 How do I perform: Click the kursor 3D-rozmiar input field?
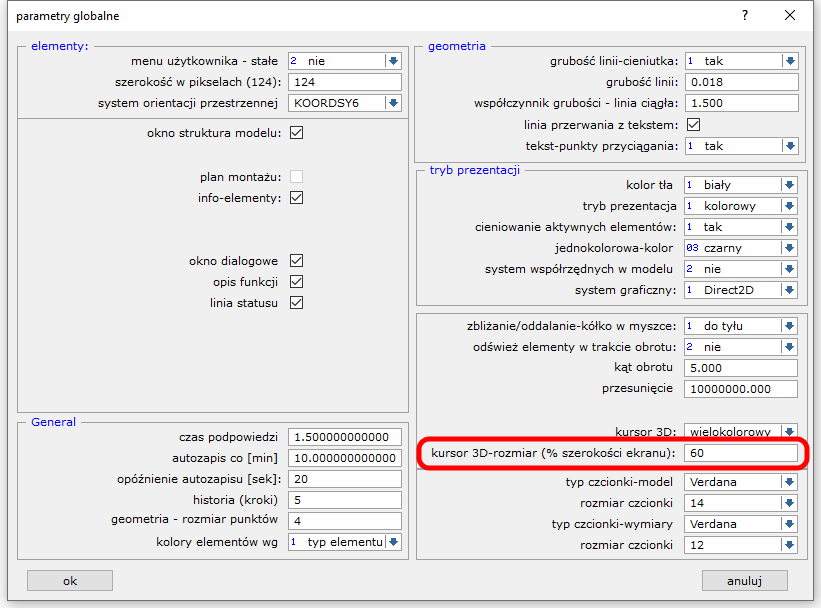tap(741, 454)
